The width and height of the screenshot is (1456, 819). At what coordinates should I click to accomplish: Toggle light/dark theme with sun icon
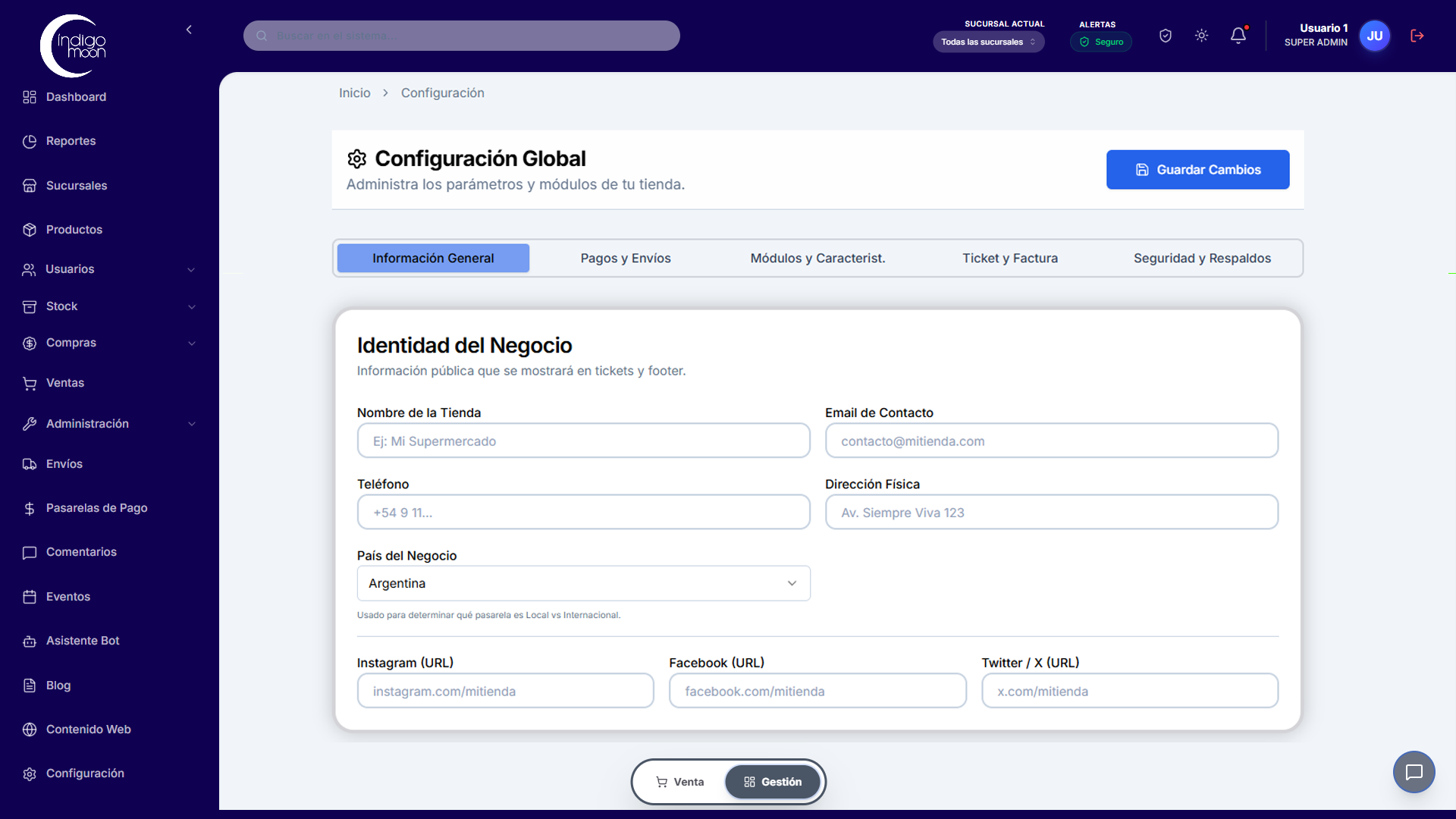click(x=1201, y=35)
